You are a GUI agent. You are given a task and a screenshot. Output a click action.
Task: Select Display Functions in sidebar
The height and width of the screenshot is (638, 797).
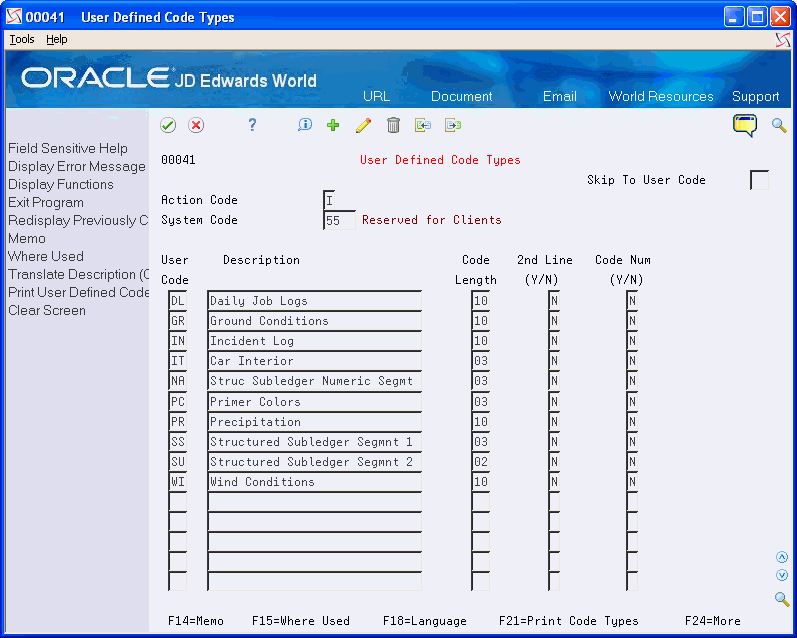click(x=60, y=184)
